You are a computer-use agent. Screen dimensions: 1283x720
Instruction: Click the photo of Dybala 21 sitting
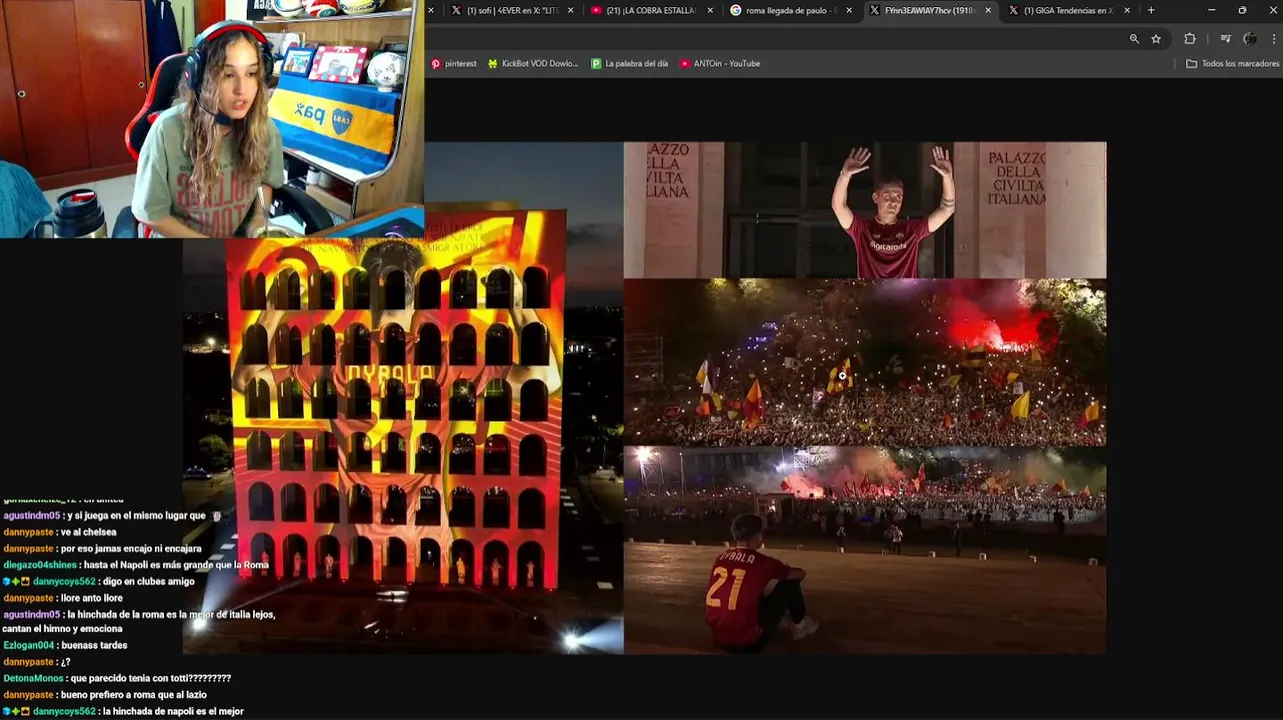pyautogui.click(x=865, y=550)
